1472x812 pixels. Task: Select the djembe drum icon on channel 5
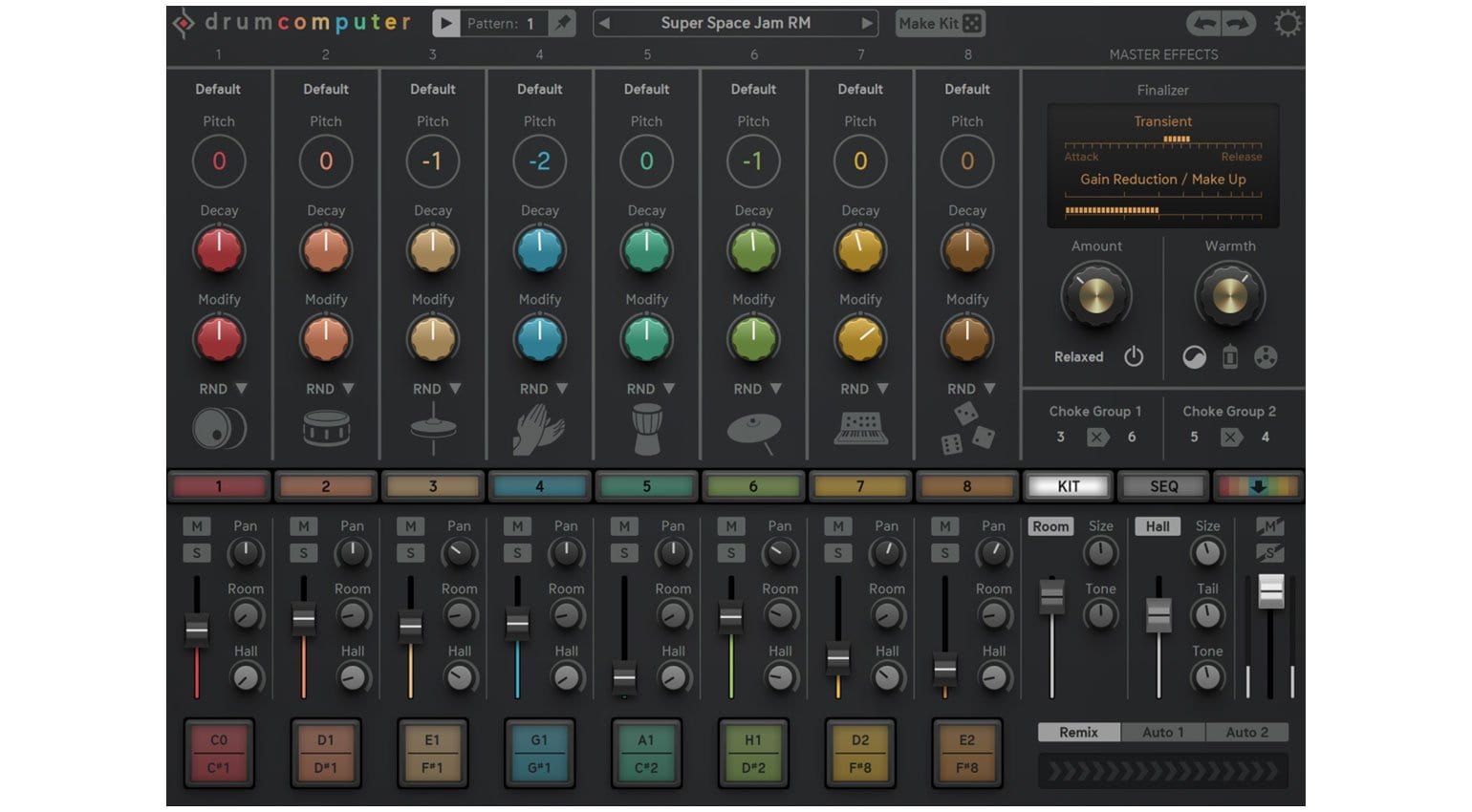647,428
